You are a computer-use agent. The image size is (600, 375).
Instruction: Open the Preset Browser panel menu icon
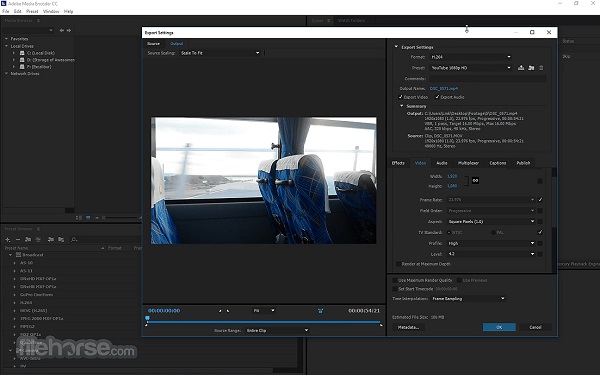coord(38,229)
